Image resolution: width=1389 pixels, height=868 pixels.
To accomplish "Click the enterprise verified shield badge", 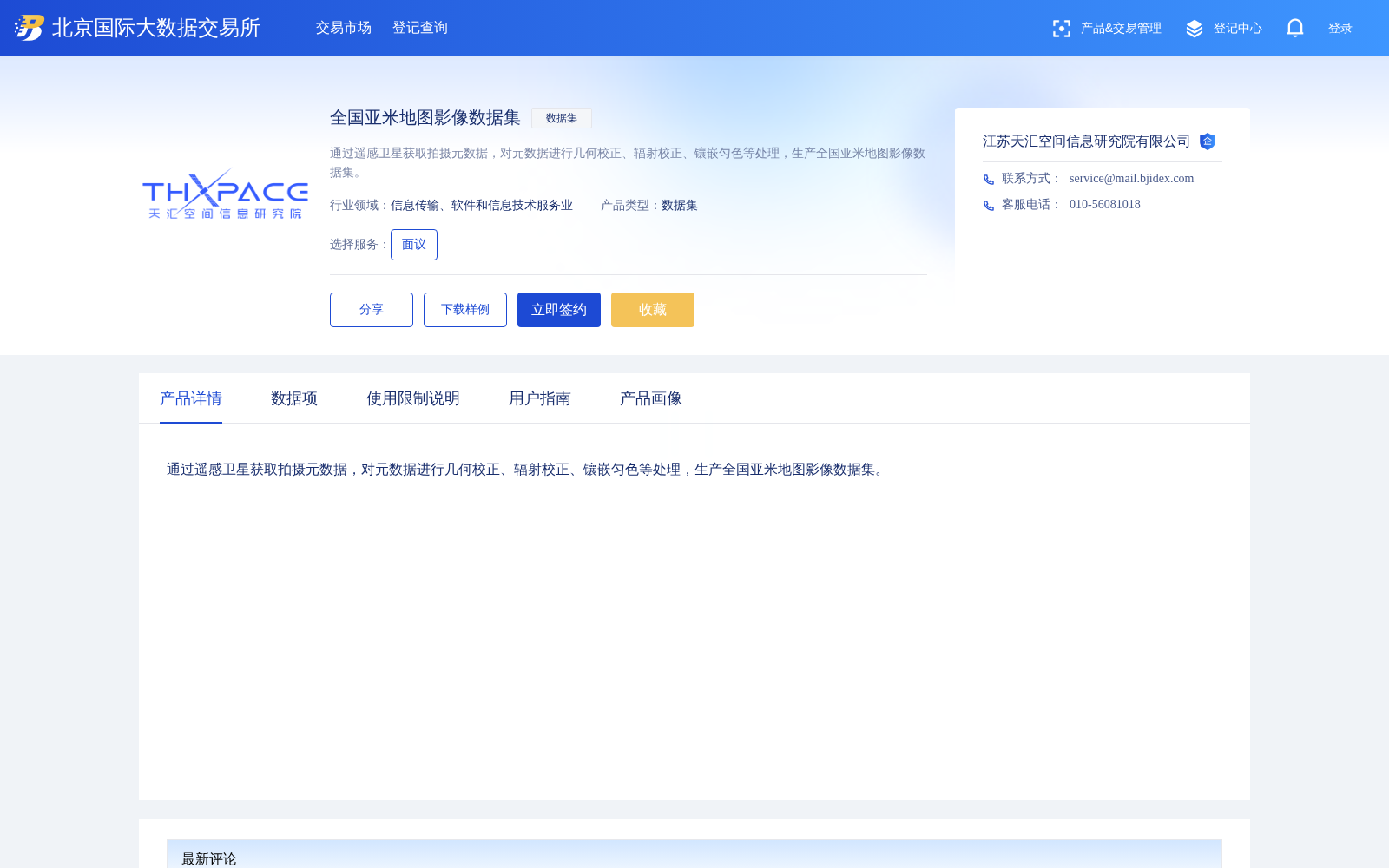I will [1208, 141].
